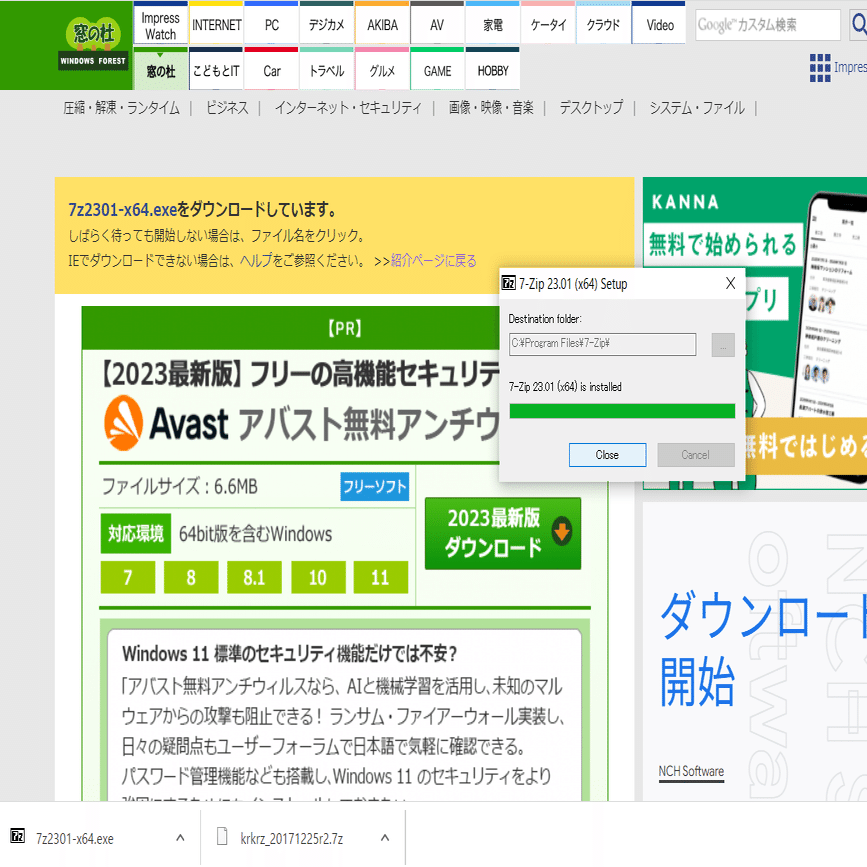Open the グルメ site tab

tap(382, 70)
